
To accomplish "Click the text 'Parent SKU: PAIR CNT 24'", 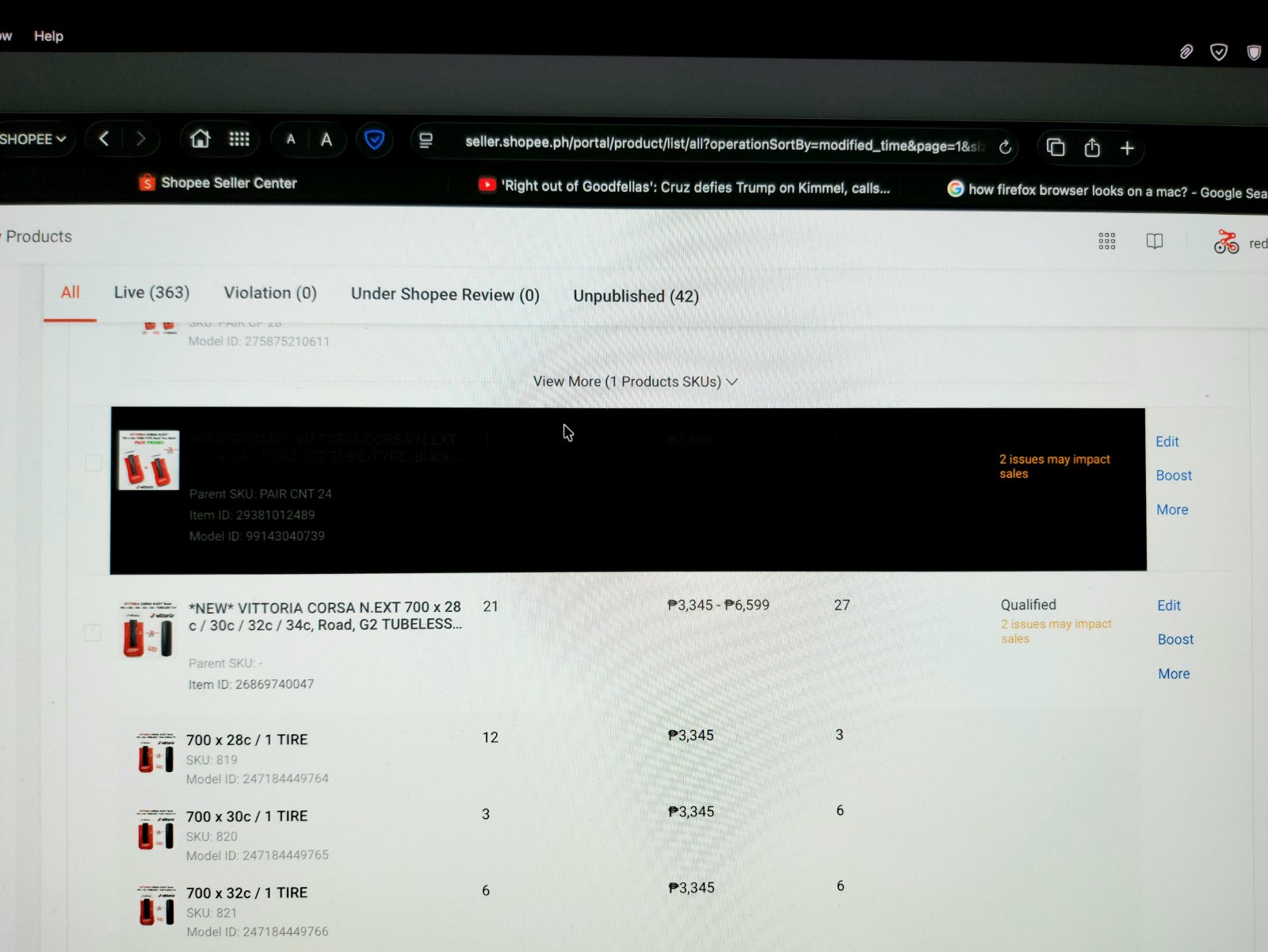I will (x=261, y=494).
